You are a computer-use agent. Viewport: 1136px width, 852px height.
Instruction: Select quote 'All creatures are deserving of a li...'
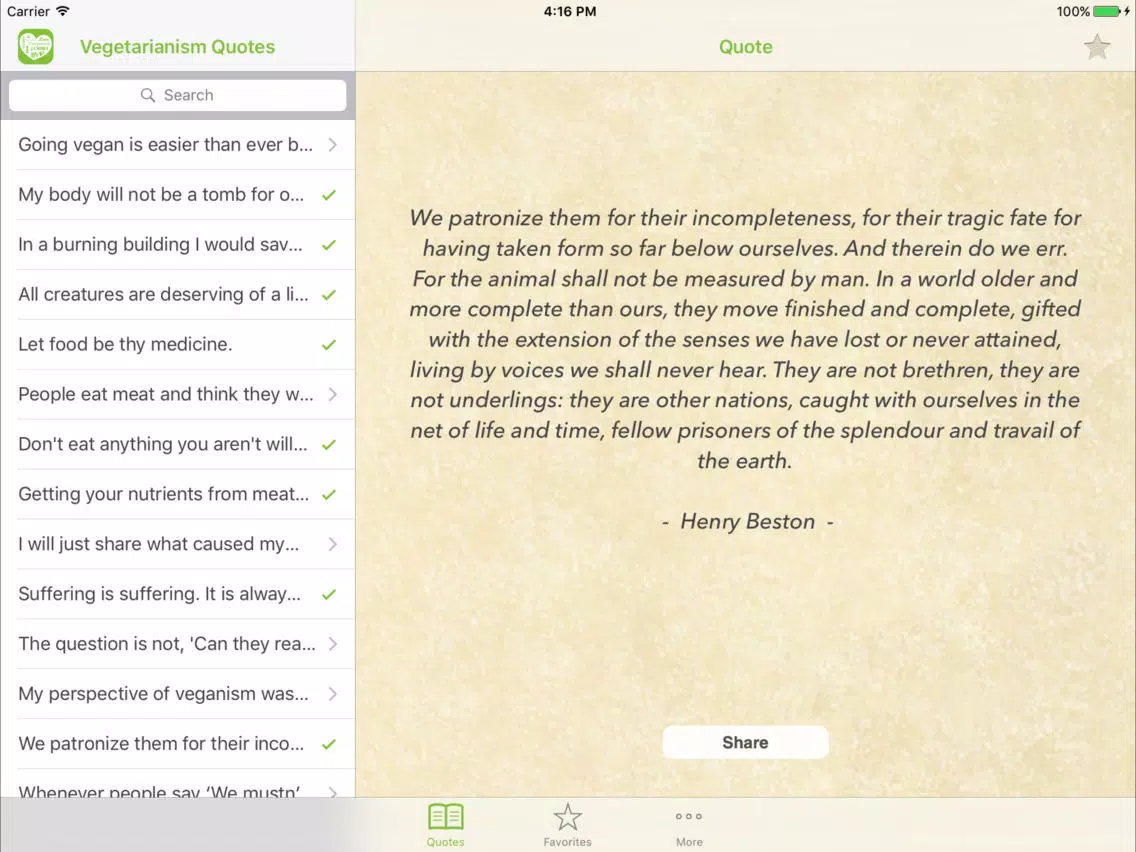pos(178,295)
